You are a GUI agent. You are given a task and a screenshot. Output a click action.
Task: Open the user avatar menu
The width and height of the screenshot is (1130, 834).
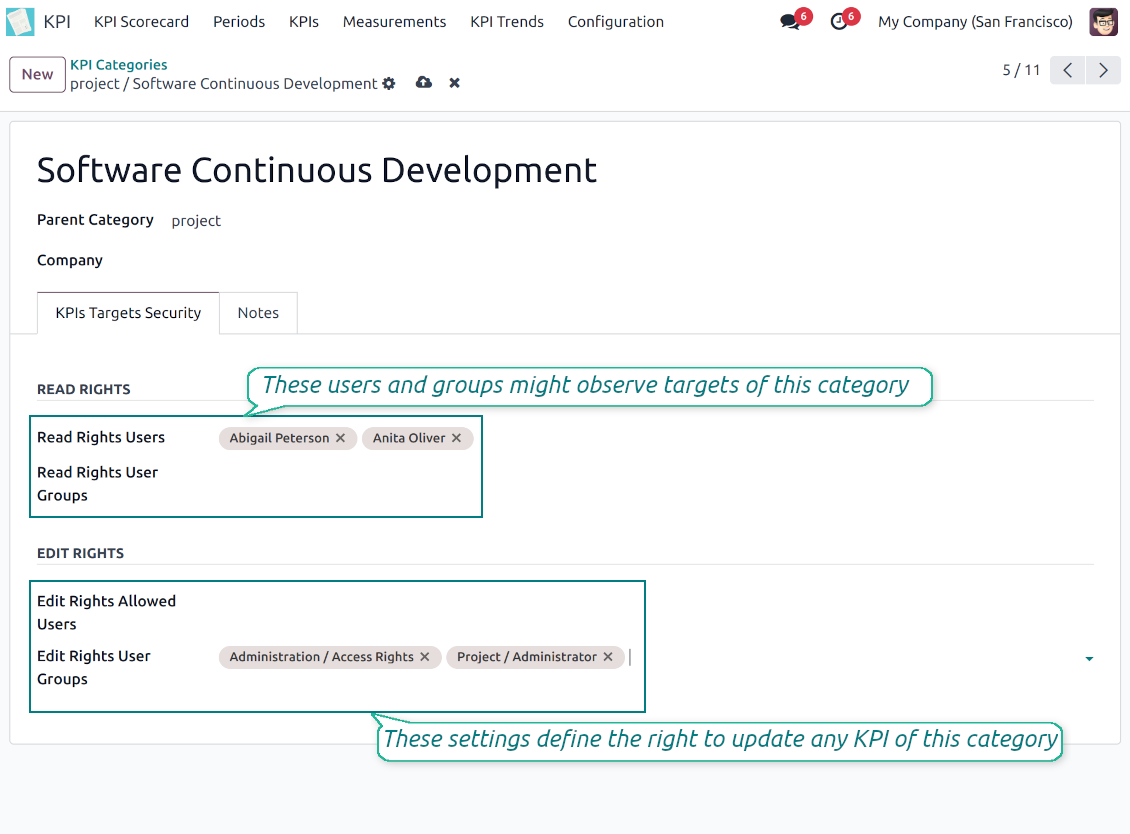1103,22
